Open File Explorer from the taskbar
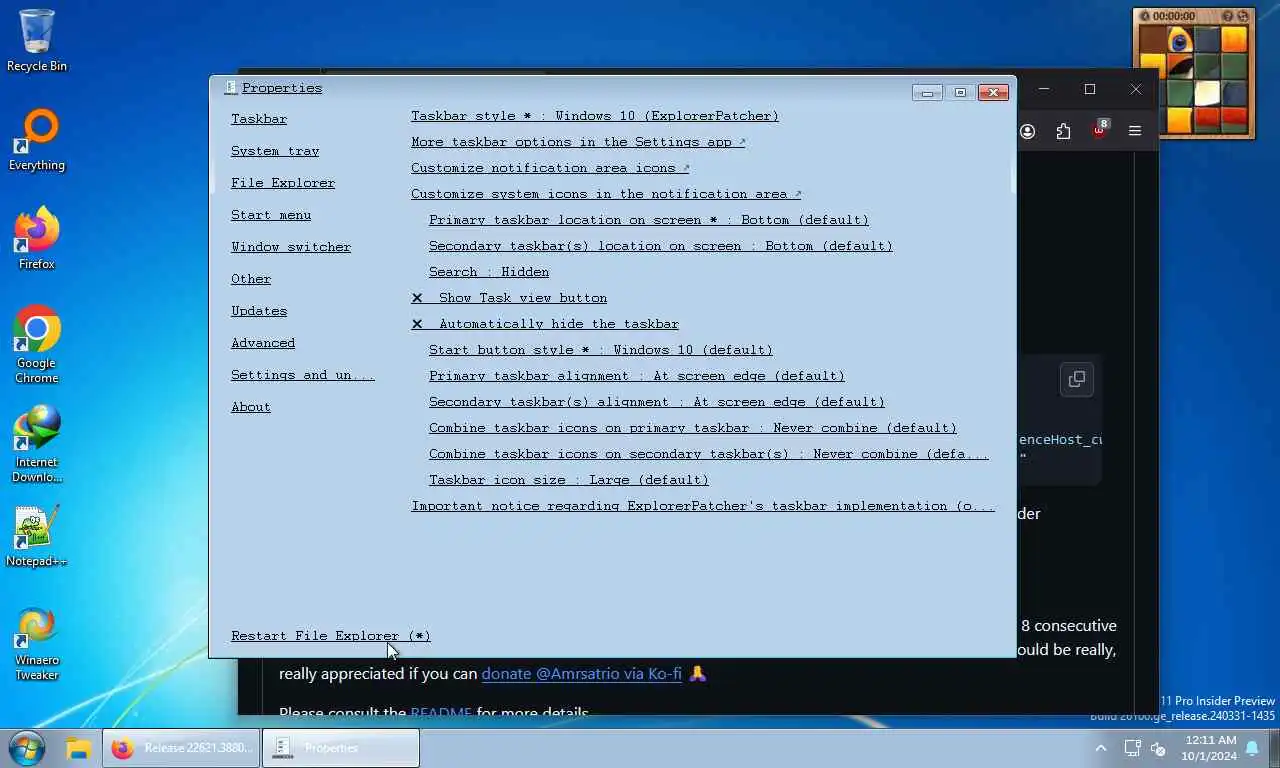Viewport: 1280px width, 768px height. click(x=78, y=748)
